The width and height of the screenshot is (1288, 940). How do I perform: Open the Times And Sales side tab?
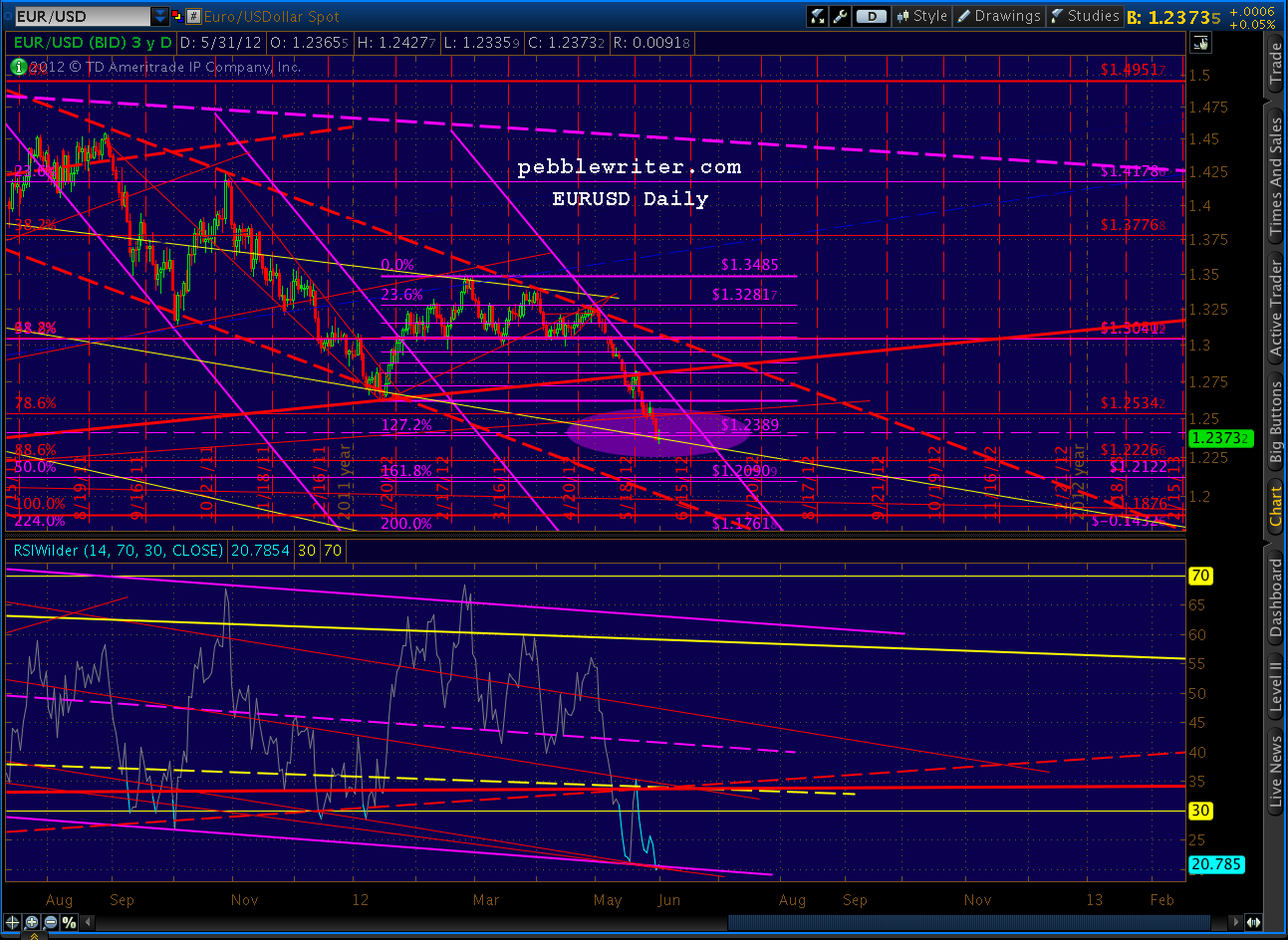1276,175
